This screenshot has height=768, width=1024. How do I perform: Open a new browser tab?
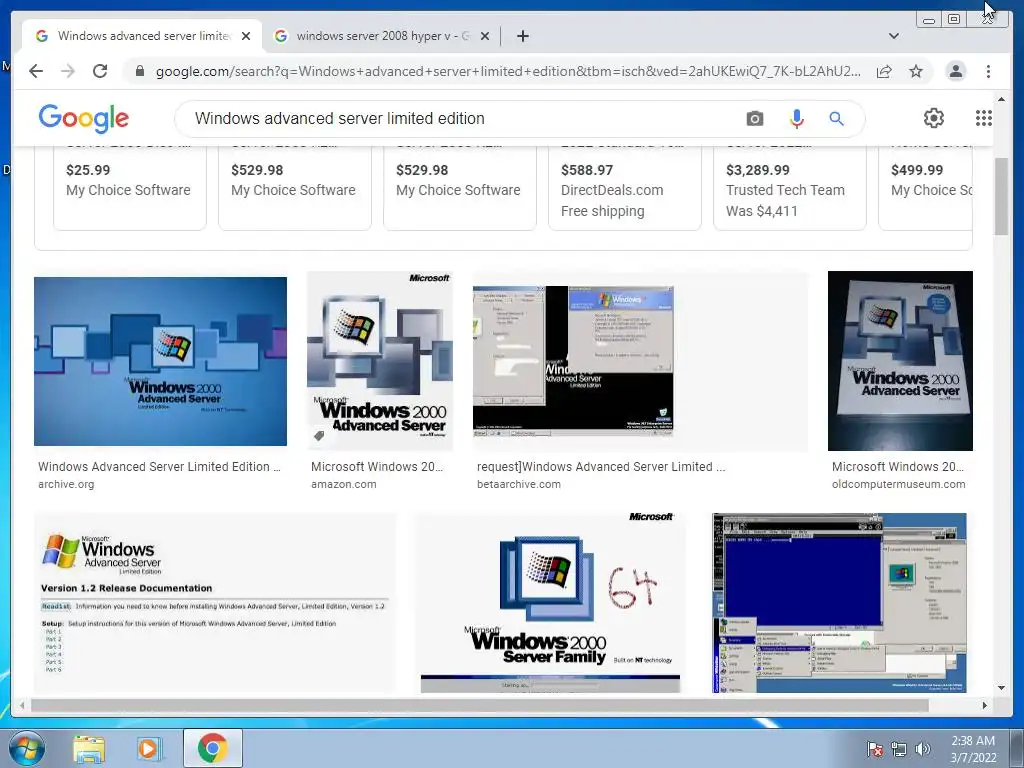pyautogui.click(x=522, y=36)
